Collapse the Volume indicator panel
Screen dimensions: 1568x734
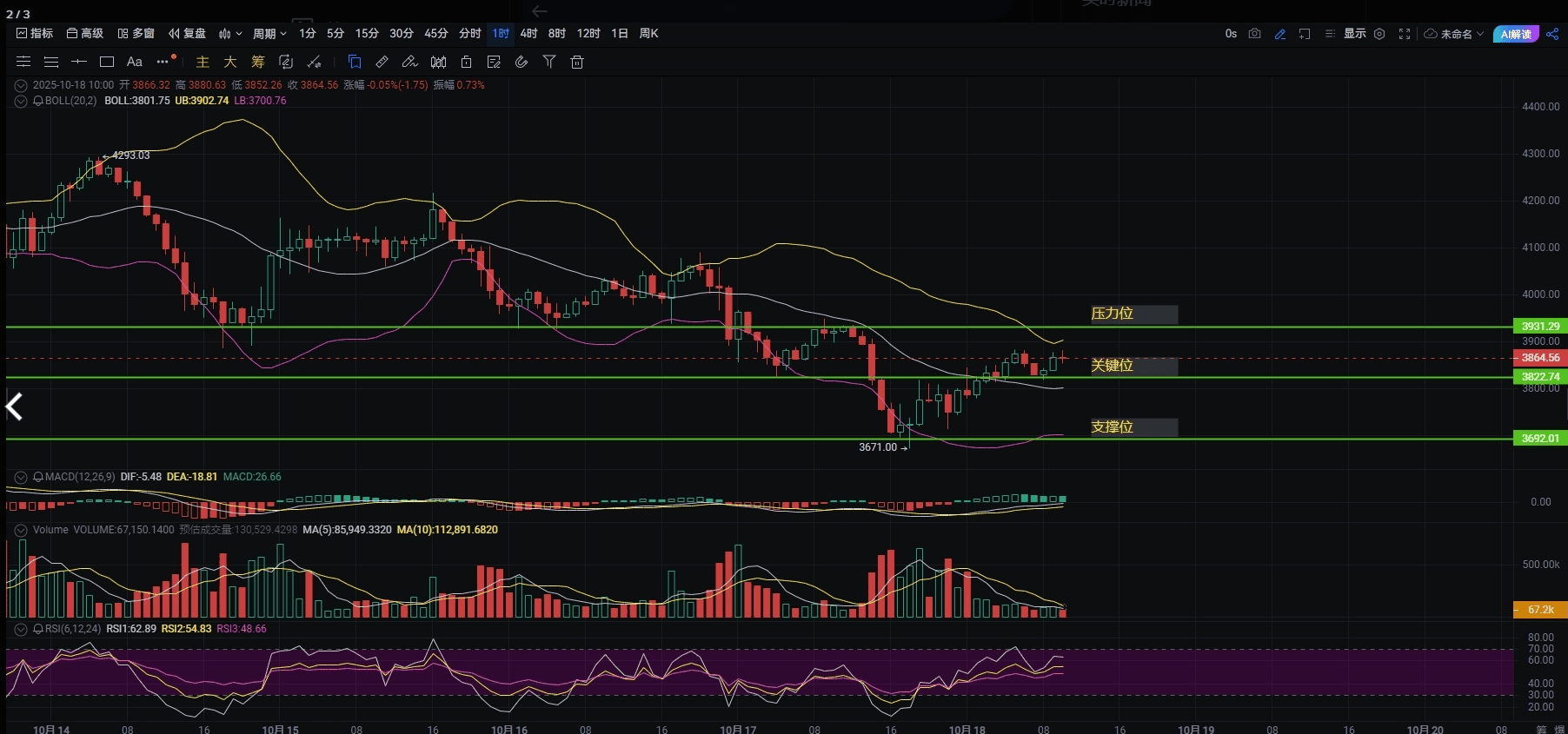pyautogui.click(x=21, y=530)
